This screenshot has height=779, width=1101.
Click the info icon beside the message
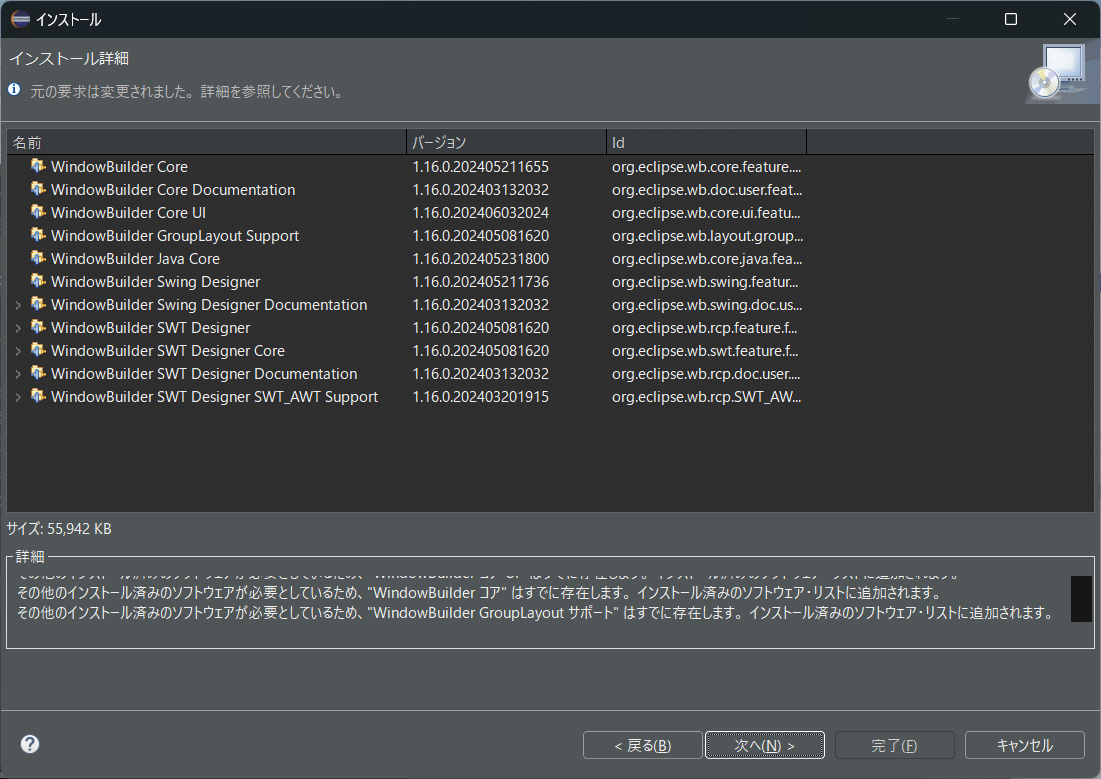(14, 89)
